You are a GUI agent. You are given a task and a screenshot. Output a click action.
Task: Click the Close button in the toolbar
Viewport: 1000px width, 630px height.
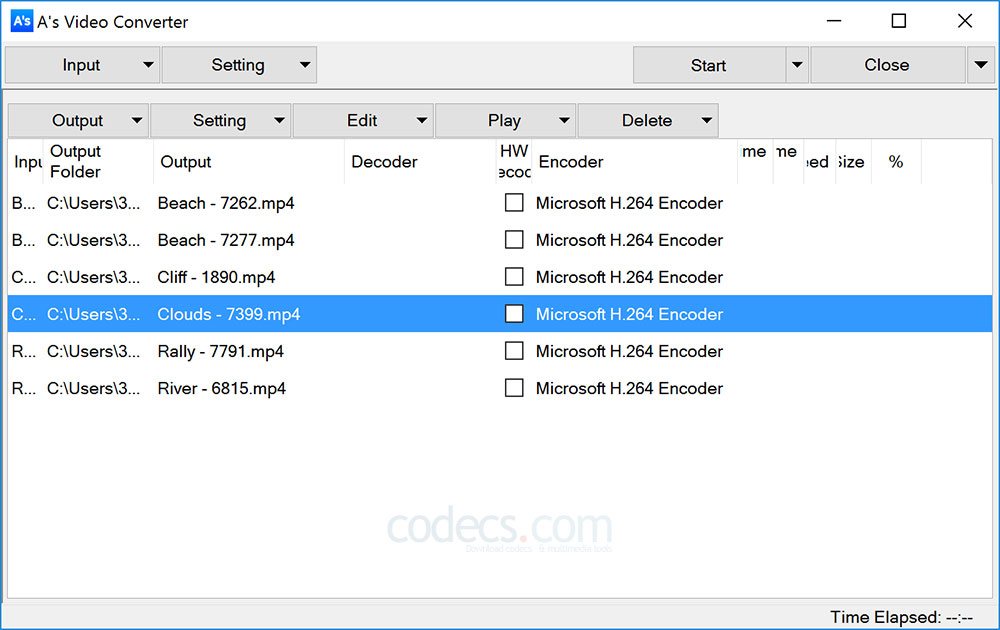(x=888, y=65)
